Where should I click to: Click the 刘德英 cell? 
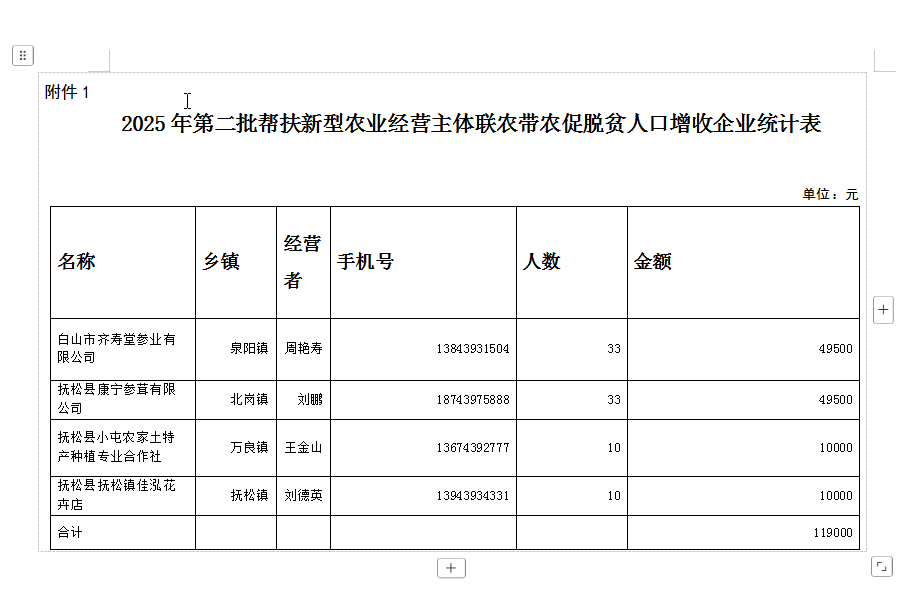tap(303, 495)
